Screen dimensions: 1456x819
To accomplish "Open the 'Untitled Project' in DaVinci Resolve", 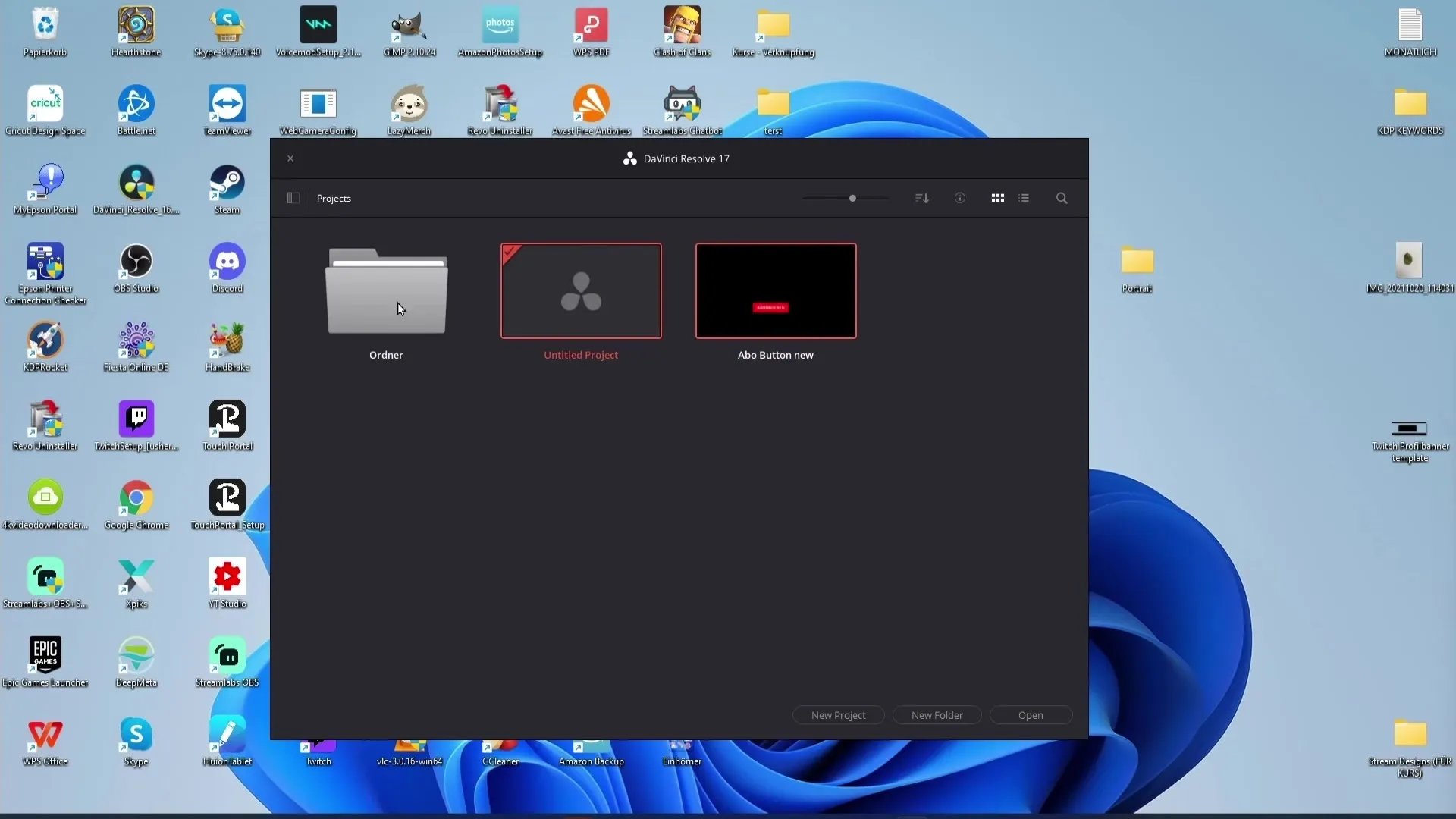I will point(581,290).
